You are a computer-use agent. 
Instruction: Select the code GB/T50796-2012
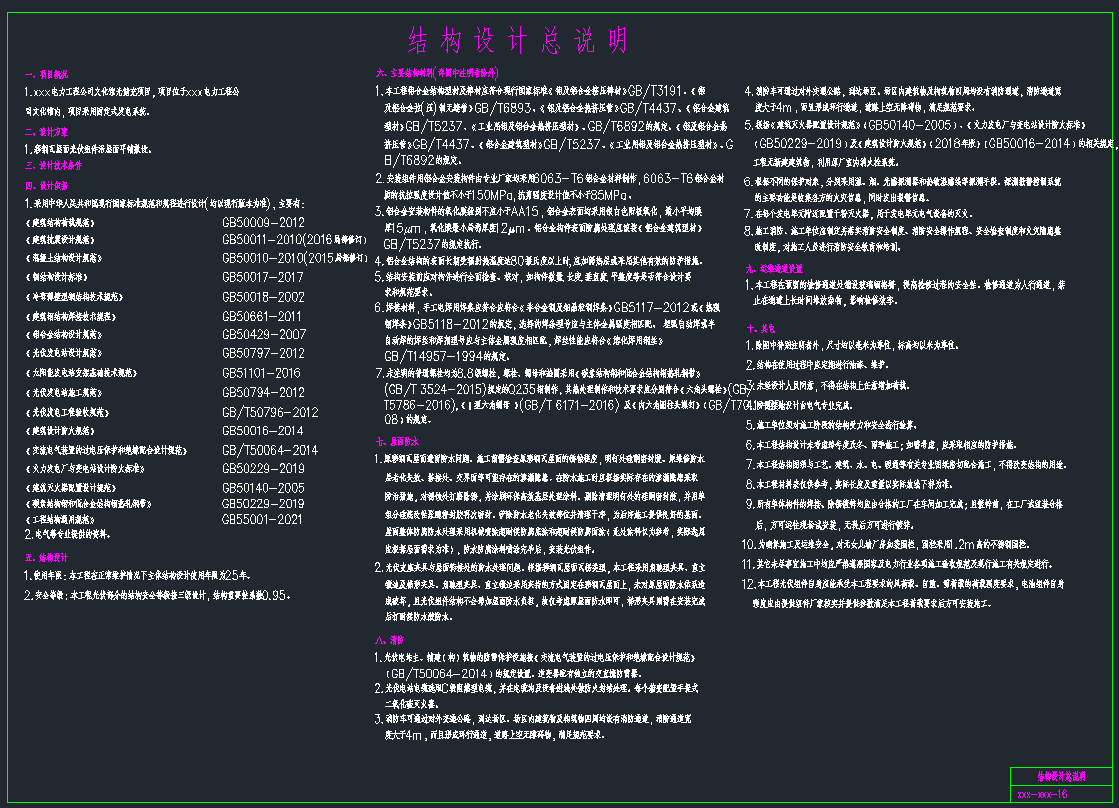pos(270,412)
